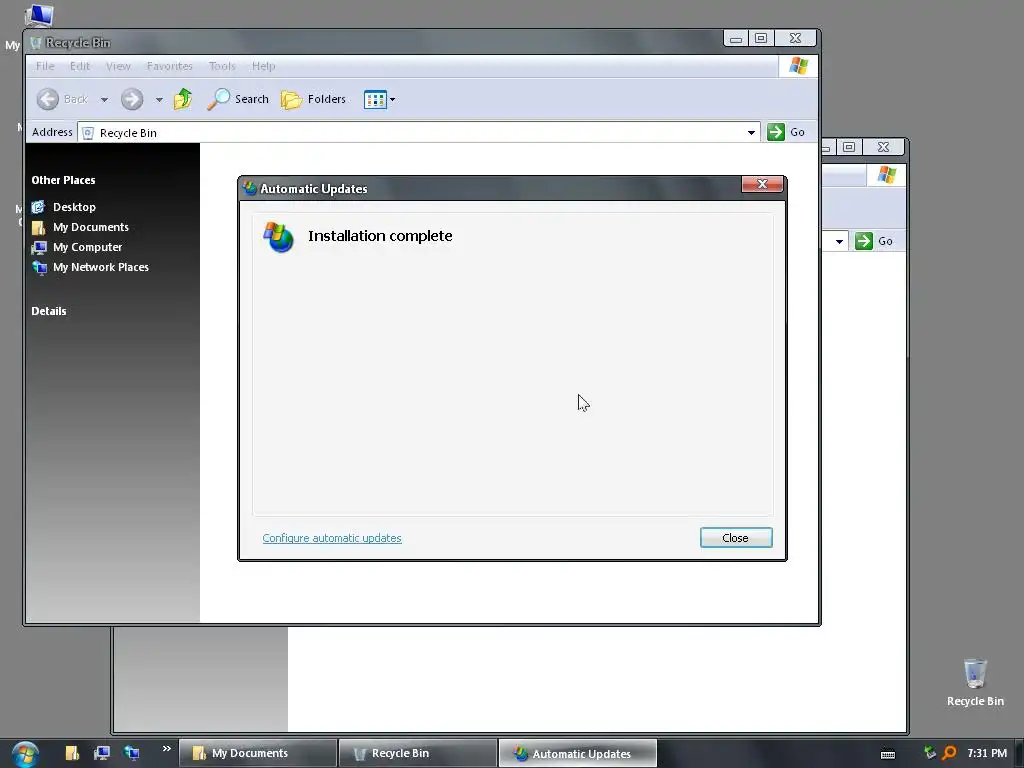Launch My Computer quick launch icon

point(102,753)
